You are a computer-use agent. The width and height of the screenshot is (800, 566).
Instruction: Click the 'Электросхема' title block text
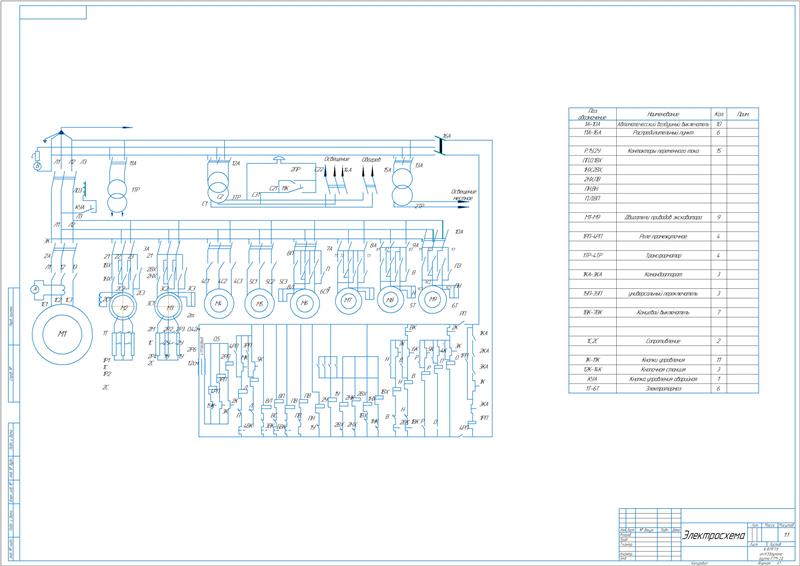[714, 535]
